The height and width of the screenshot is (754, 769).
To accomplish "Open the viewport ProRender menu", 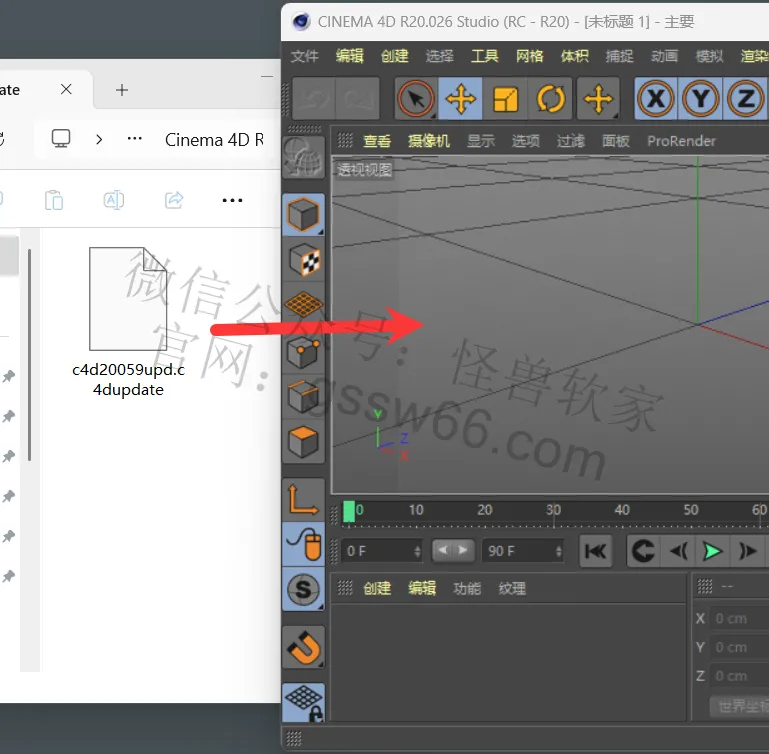I will pyautogui.click(x=682, y=141).
